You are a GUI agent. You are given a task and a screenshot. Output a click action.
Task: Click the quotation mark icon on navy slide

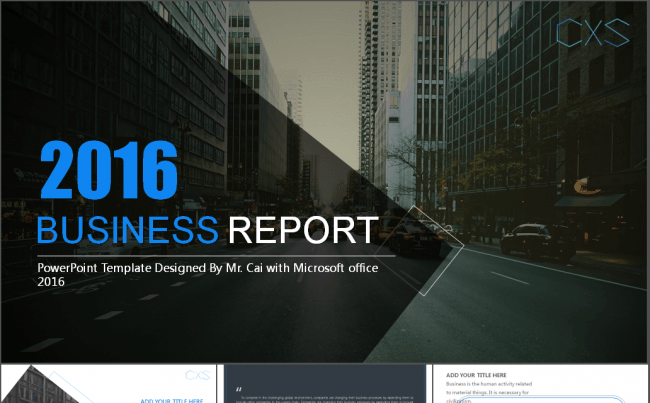(x=238, y=389)
